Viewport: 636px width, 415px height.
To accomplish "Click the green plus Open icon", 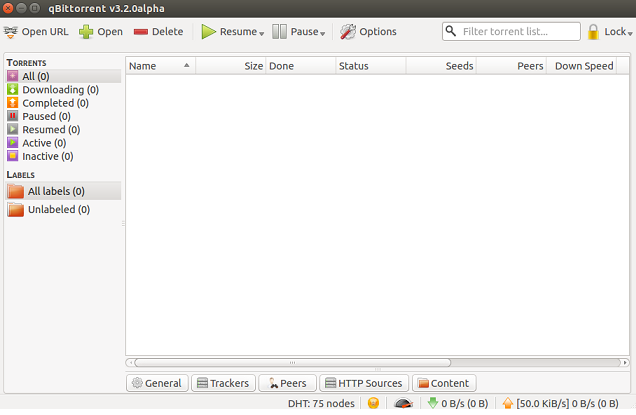I will [86, 32].
